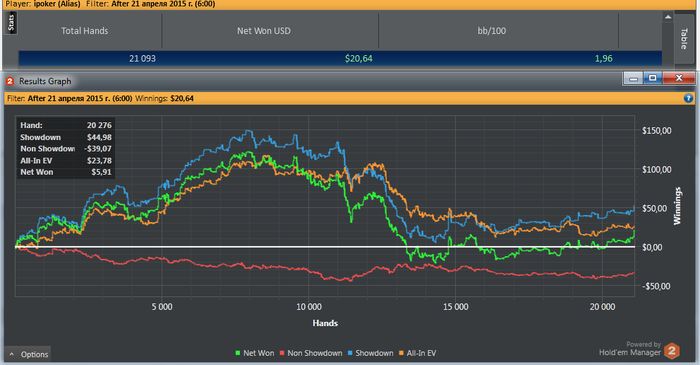Open the help icon in the filter bar
Viewport: 700px width, 365px height.
click(x=688, y=98)
